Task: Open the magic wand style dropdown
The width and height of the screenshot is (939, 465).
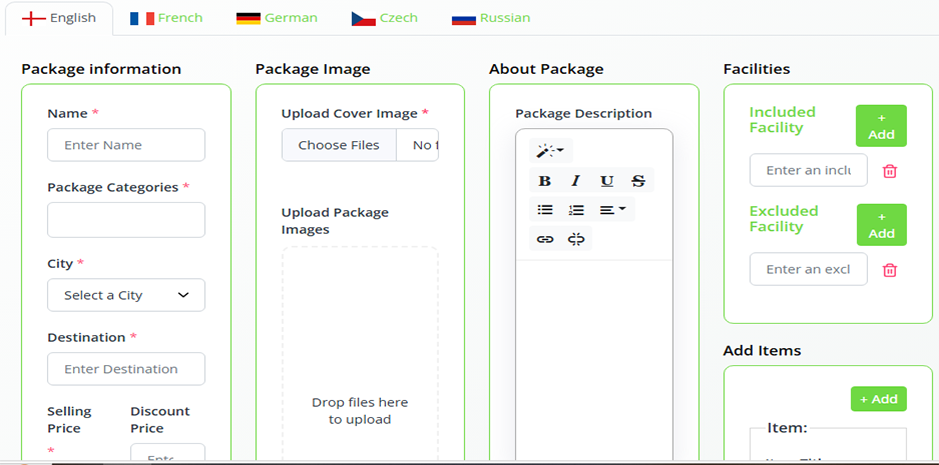Action: pyautogui.click(x=550, y=151)
